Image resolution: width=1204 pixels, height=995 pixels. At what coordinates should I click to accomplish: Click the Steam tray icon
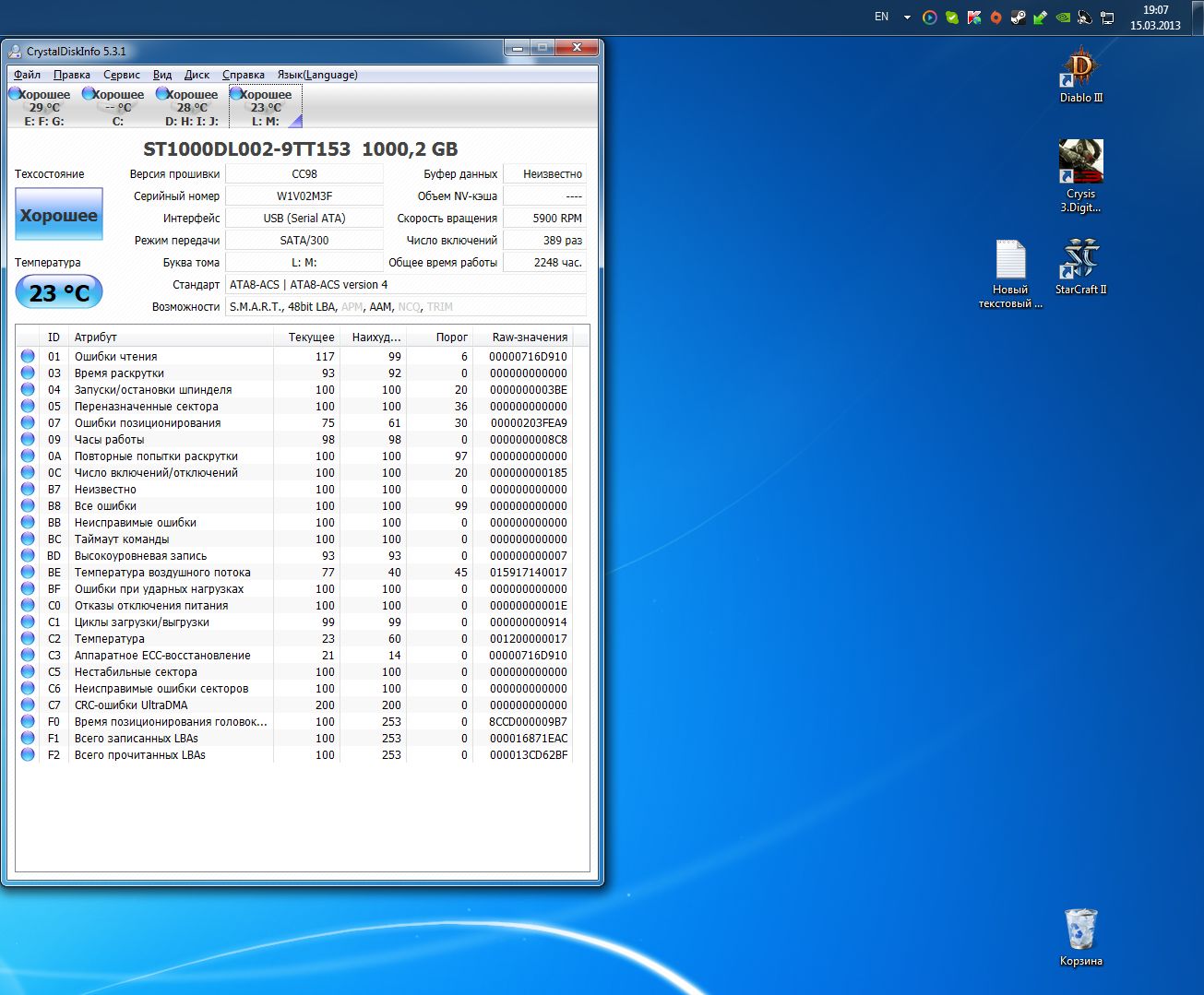pos(1018,17)
